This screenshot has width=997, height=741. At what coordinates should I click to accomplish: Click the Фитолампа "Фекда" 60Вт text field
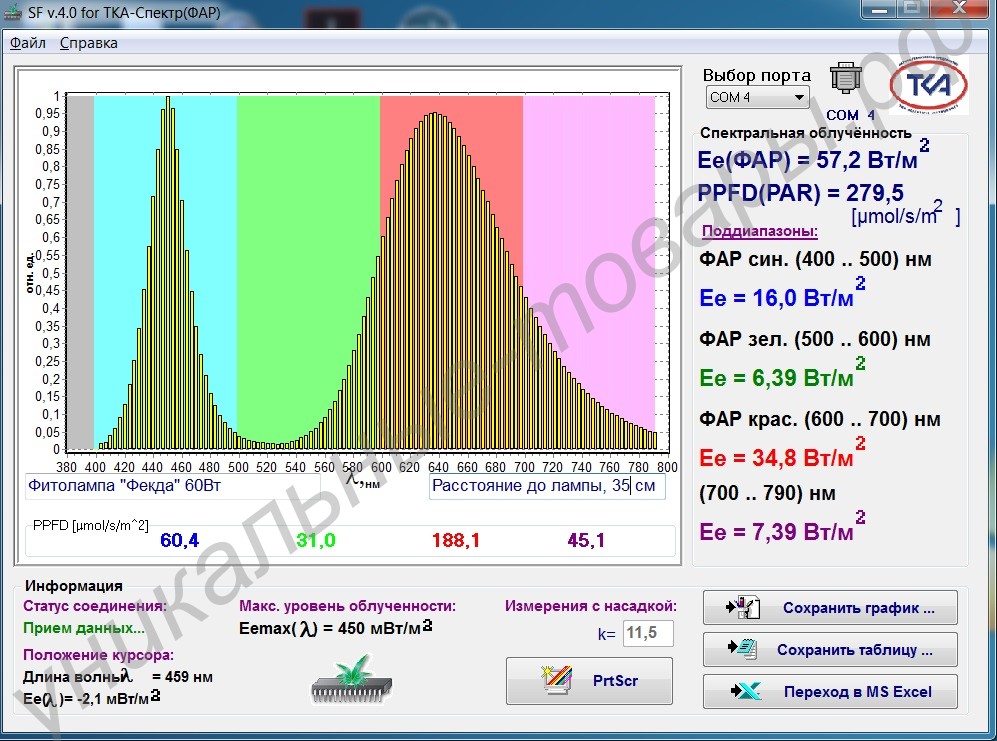click(172, 486)
